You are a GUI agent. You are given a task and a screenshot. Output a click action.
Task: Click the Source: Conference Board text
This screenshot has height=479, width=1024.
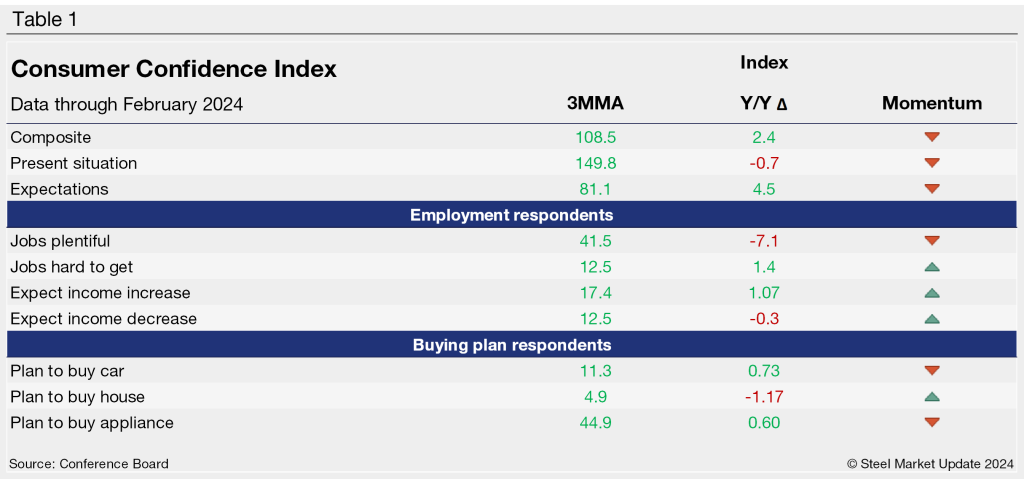89,463
